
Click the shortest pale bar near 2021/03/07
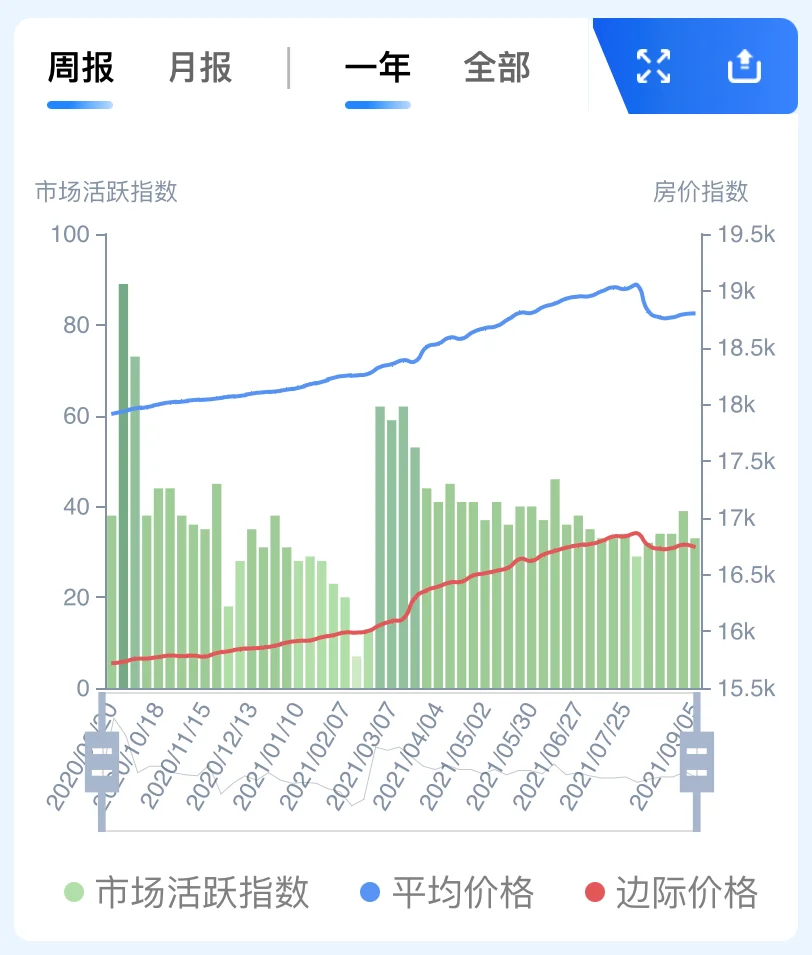[357, 672]
